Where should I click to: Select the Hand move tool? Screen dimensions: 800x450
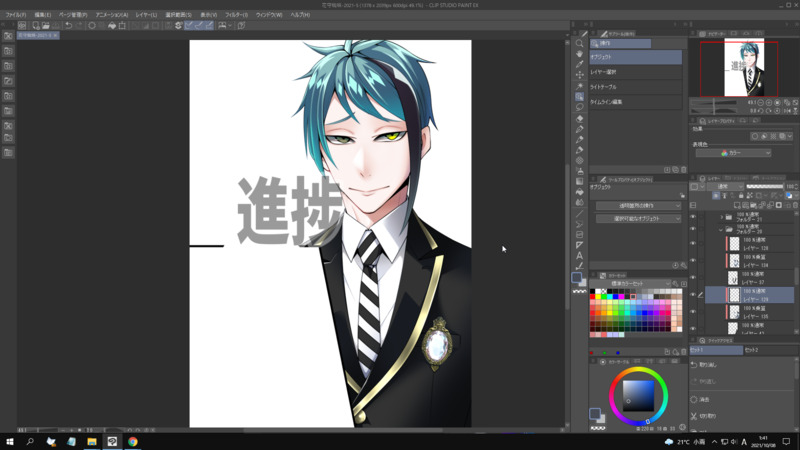580,54
